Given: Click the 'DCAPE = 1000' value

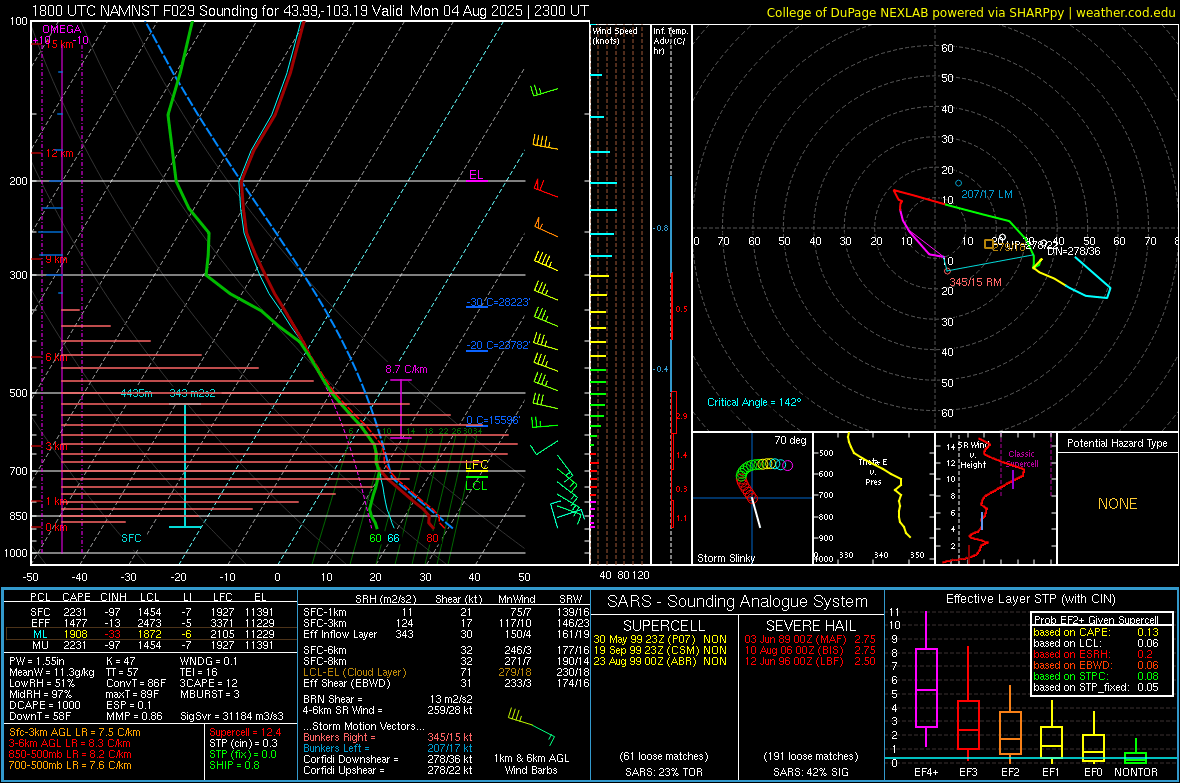Looking at the screenshot, I should click(x=44, y=705).
